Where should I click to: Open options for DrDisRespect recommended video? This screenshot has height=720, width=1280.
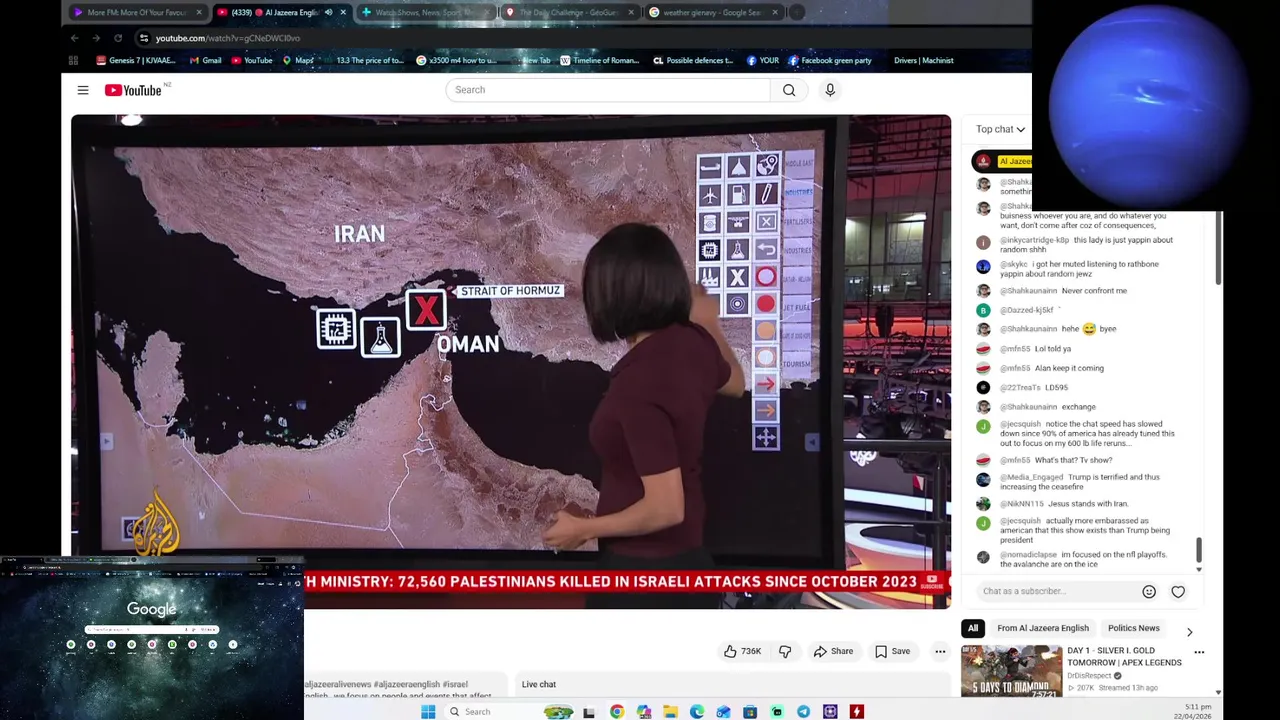click(x=1199, y=652)
